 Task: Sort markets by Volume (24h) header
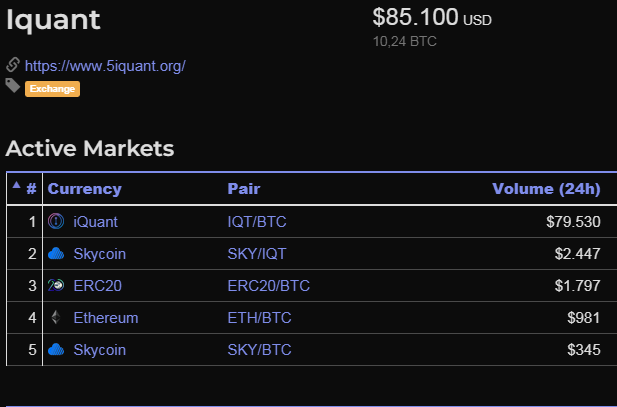[546, 188]
